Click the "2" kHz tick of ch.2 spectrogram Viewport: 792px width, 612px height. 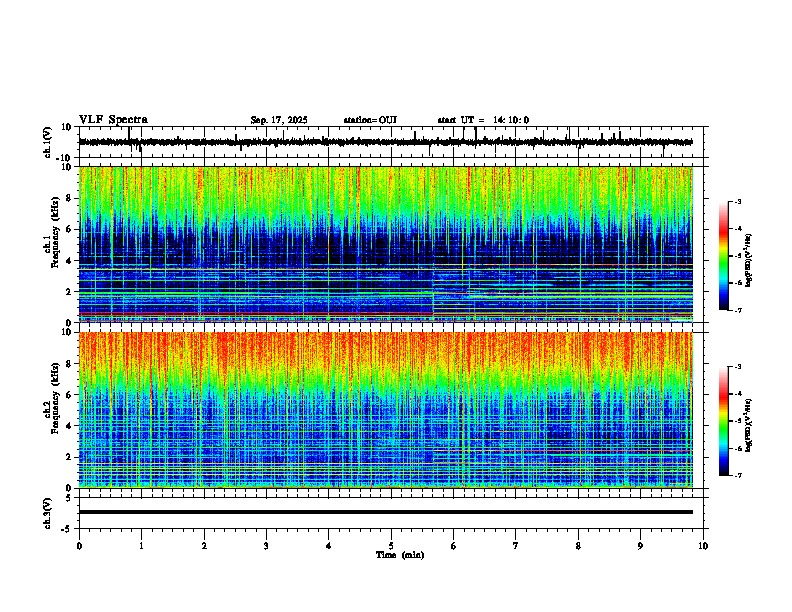tap(70, 457)
